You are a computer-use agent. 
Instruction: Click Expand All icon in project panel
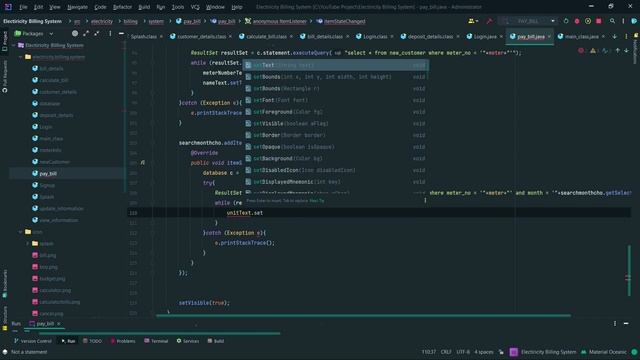(86, 33)
